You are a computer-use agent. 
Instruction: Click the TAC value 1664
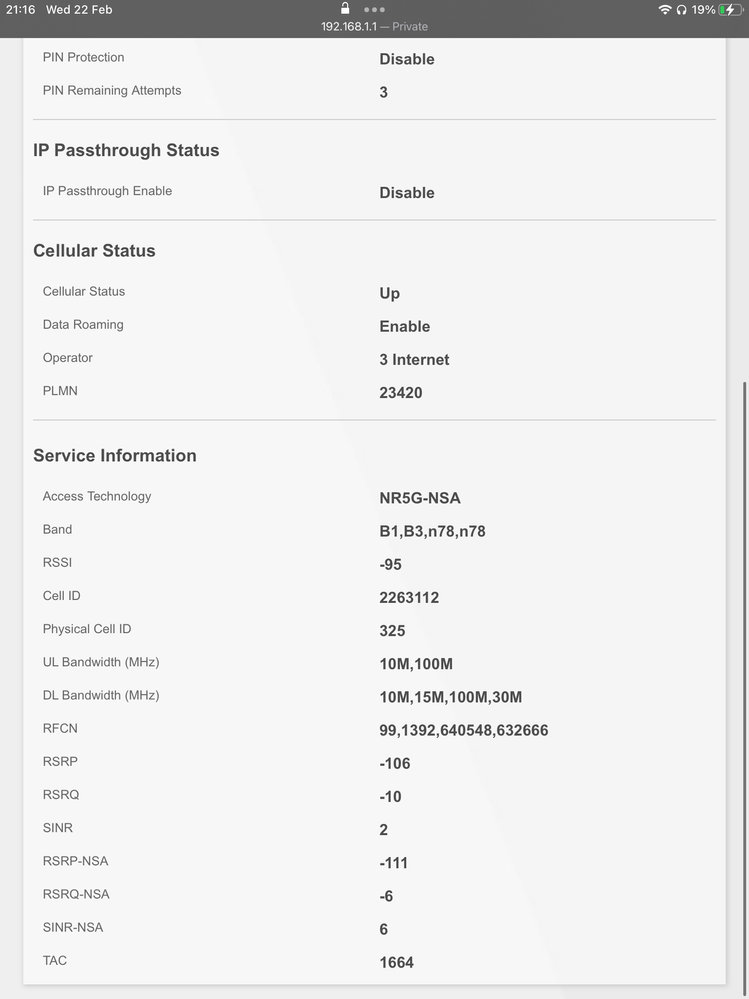[x=396, y=962]
